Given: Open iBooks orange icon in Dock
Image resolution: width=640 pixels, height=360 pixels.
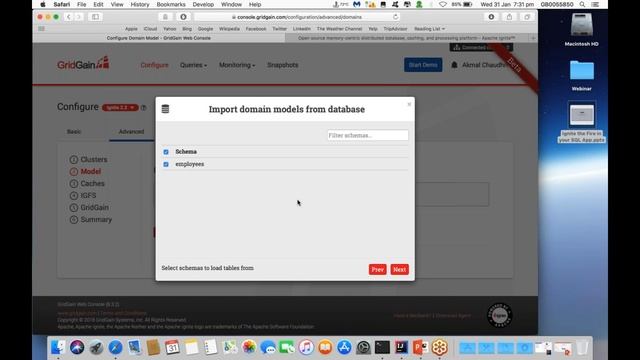Looking at the screenshot, I should pos(325,347).
